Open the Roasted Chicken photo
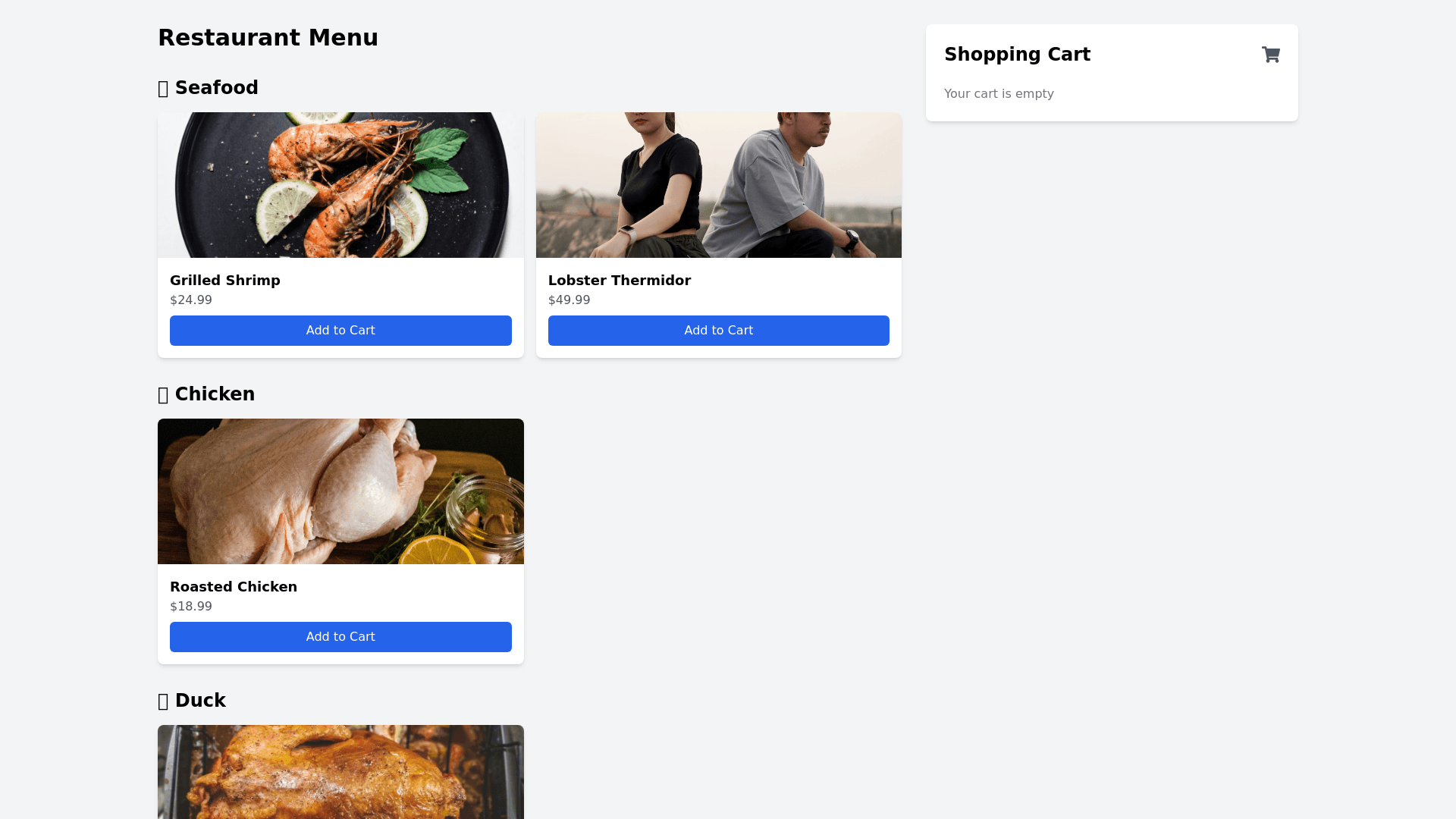This screenshot has height=819, width=1456. (340, 491)
